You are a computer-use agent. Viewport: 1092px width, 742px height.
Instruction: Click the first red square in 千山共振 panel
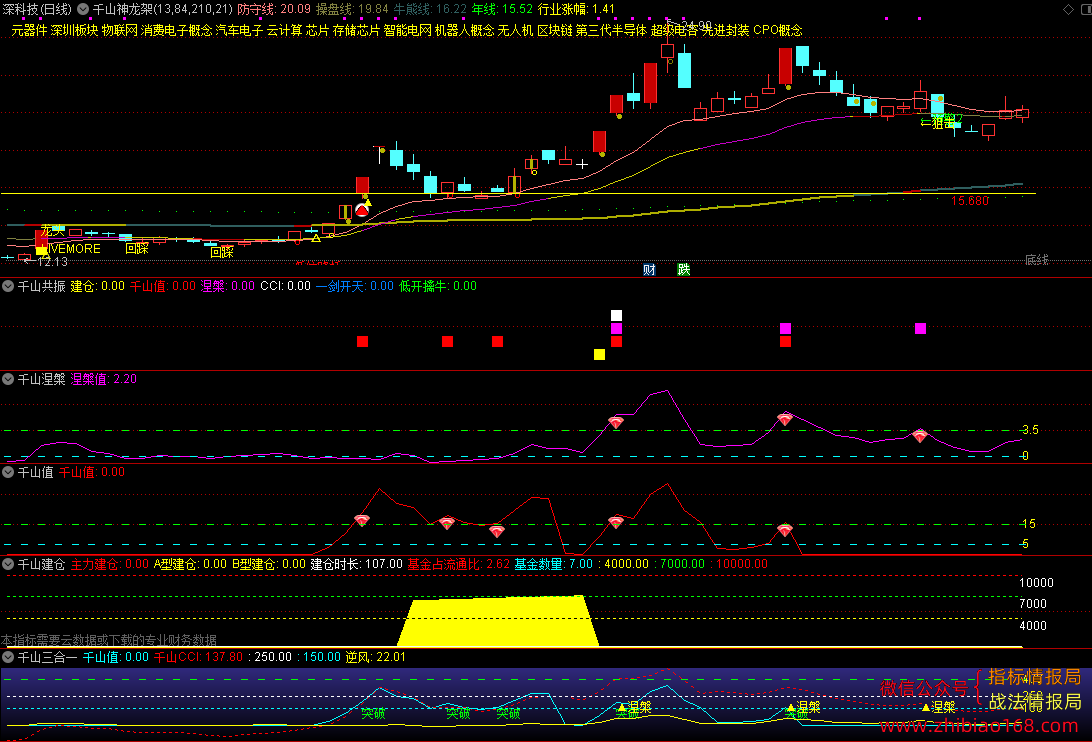(362, 341)
